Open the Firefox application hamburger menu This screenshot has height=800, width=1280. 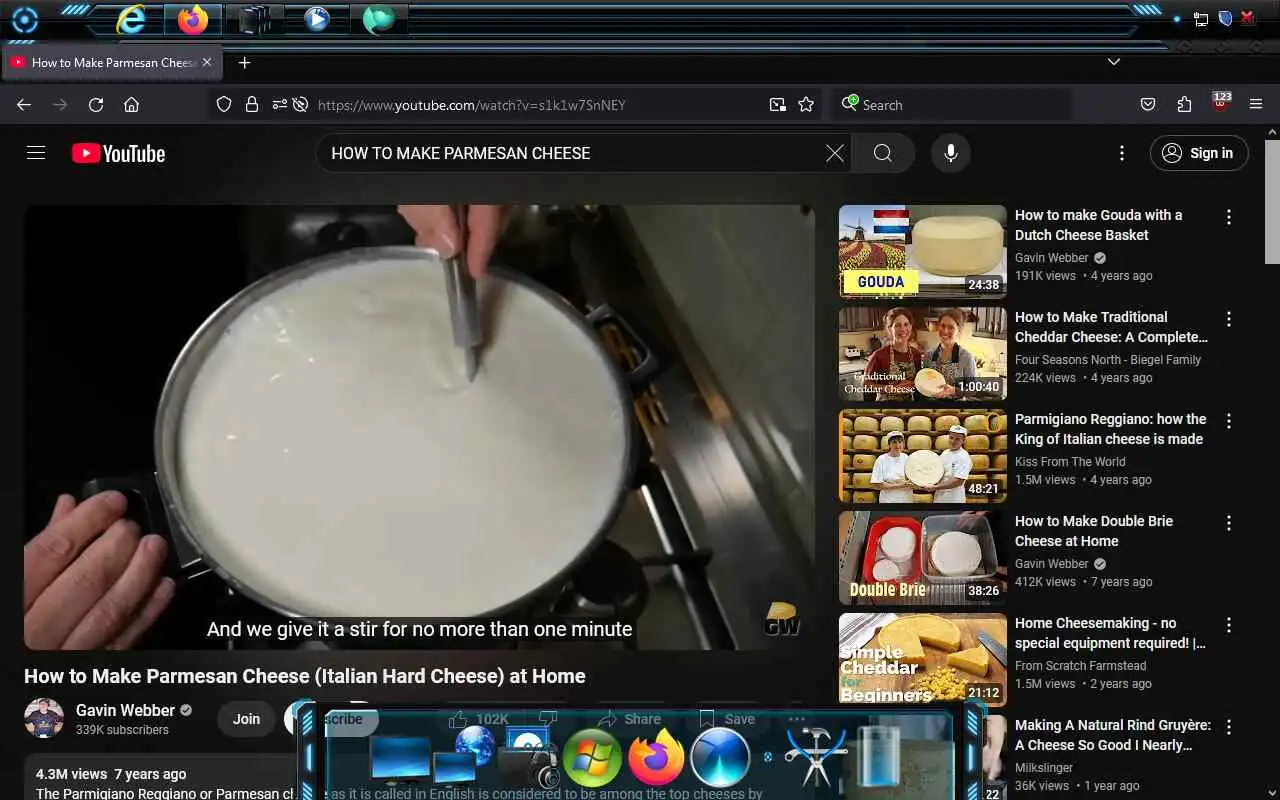[1256, 104]
